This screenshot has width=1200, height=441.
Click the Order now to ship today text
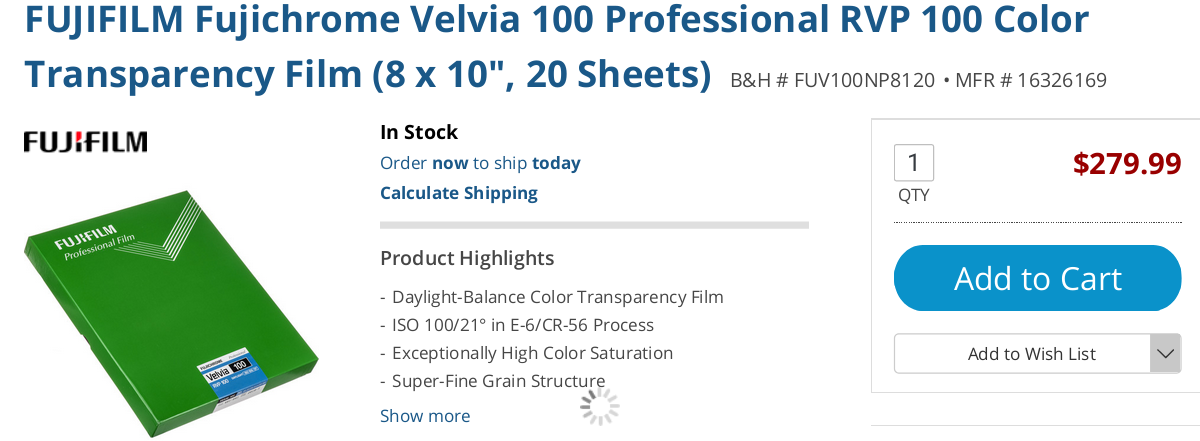point(480,163)
